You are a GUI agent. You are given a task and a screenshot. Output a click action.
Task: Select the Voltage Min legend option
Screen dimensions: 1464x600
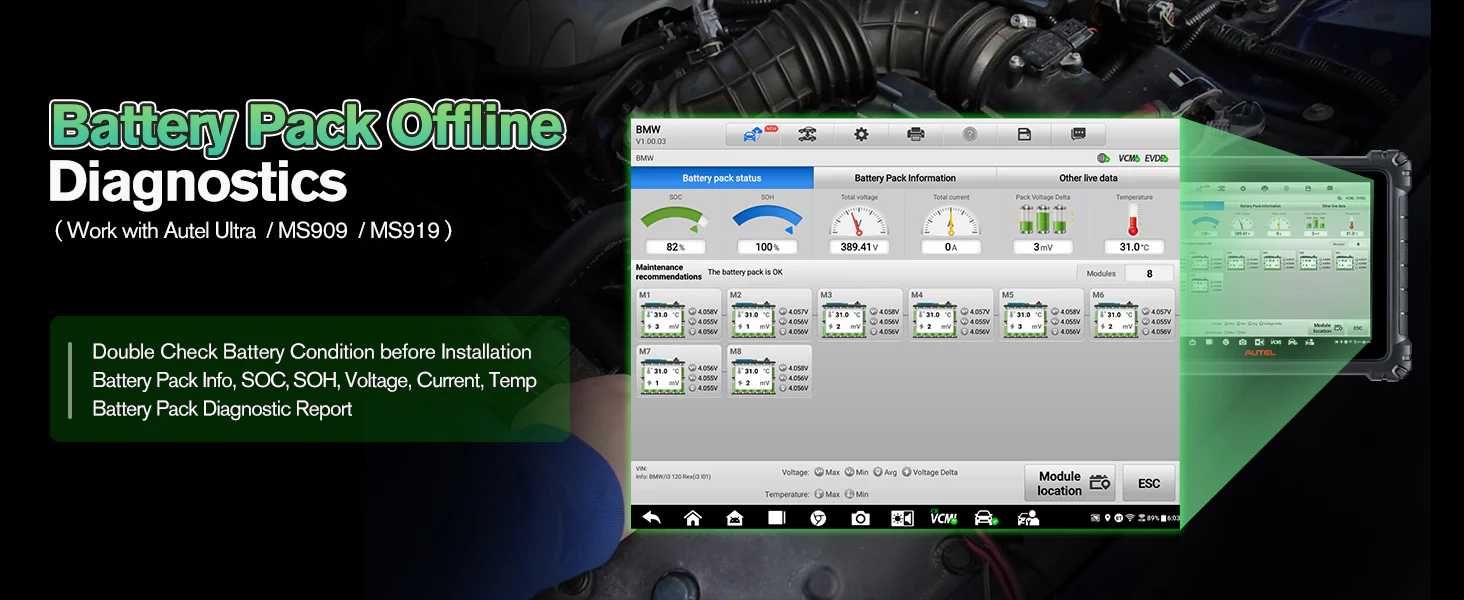856,472
